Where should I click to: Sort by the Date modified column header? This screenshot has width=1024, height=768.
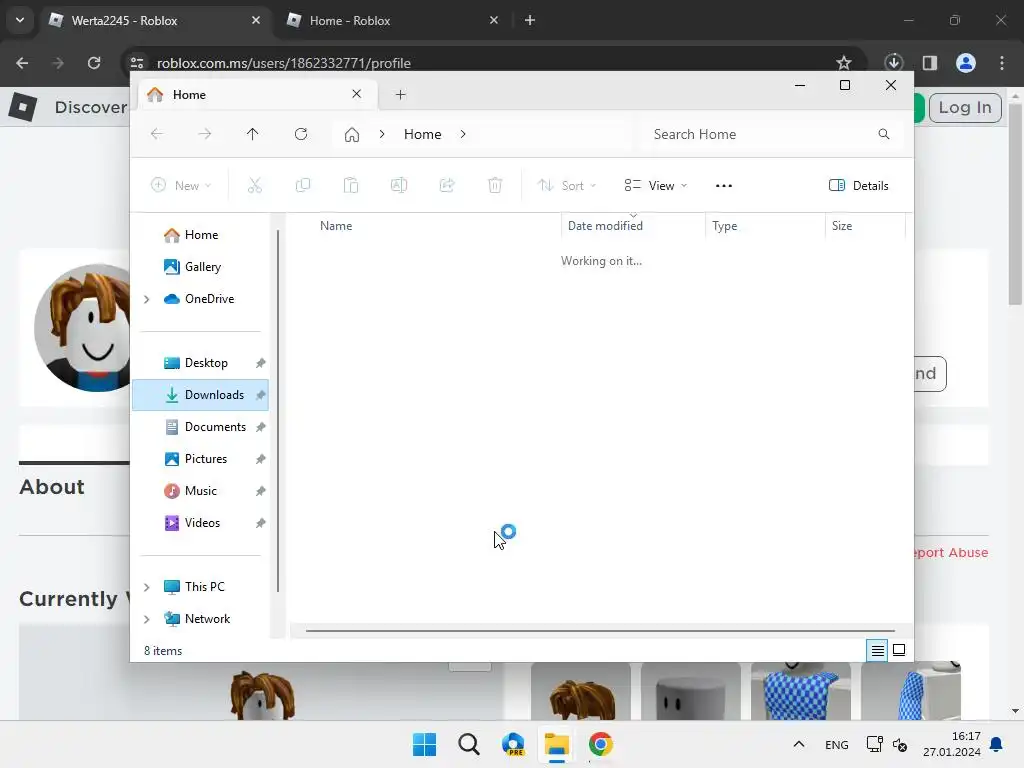[605, 226]
